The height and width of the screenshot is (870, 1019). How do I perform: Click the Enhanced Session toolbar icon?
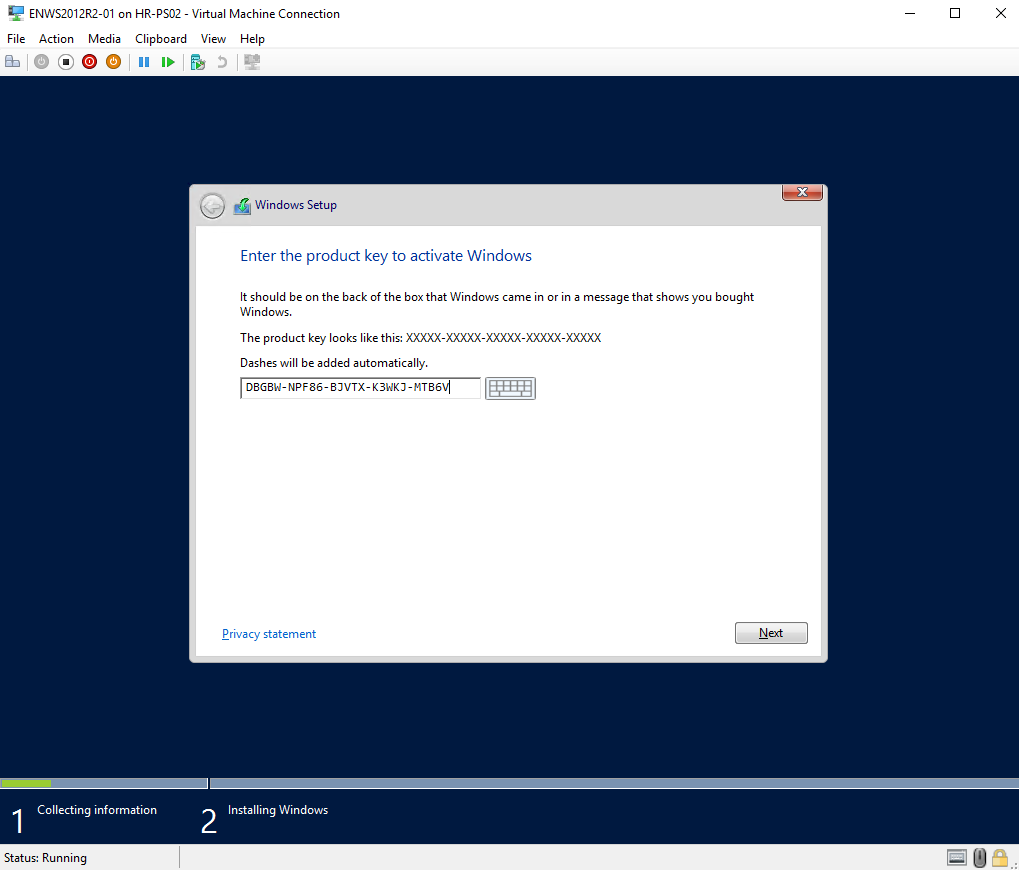[252, 62]
